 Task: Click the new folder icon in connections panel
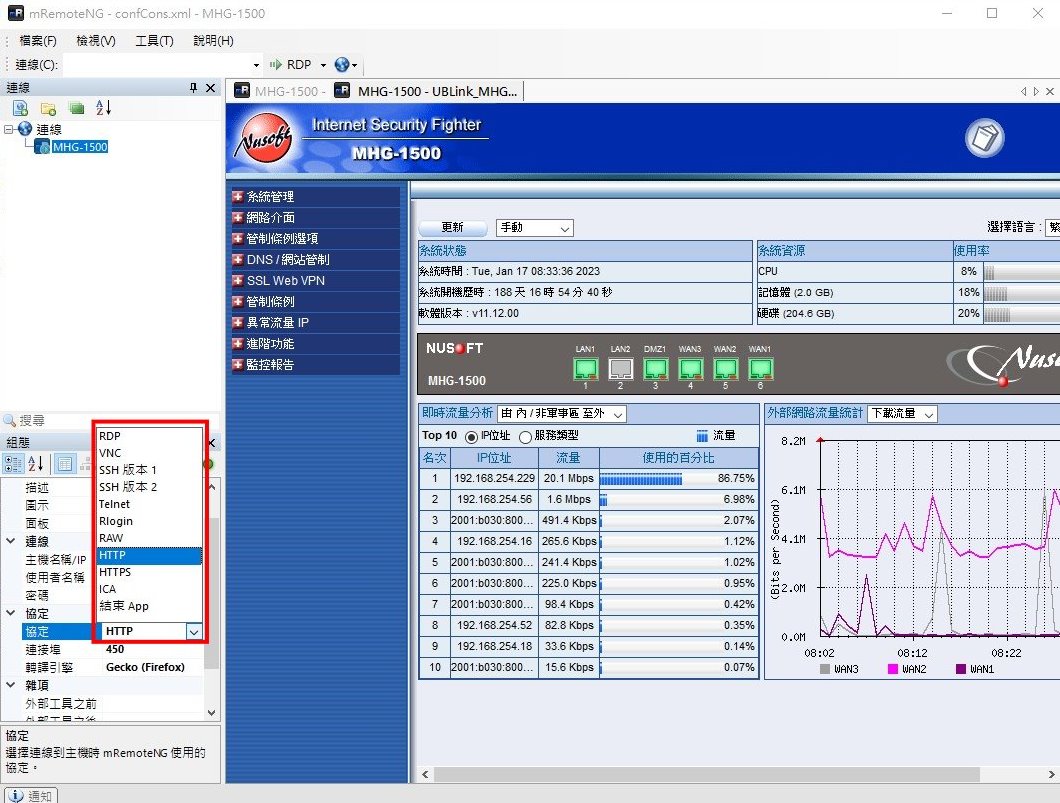pos(48,108)
